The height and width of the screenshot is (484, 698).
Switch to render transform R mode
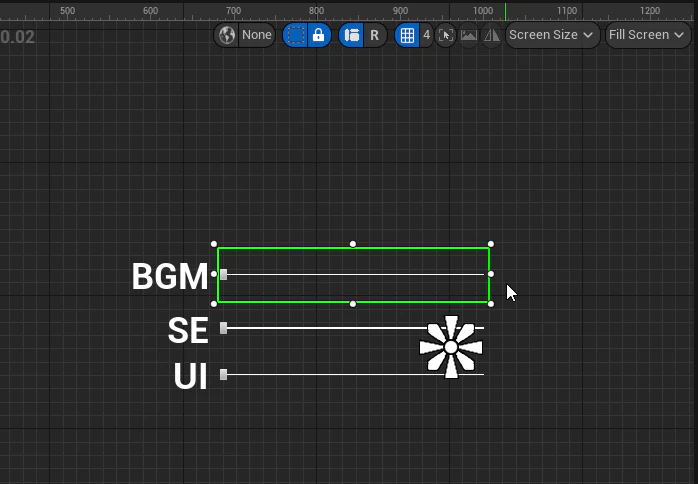374,35
